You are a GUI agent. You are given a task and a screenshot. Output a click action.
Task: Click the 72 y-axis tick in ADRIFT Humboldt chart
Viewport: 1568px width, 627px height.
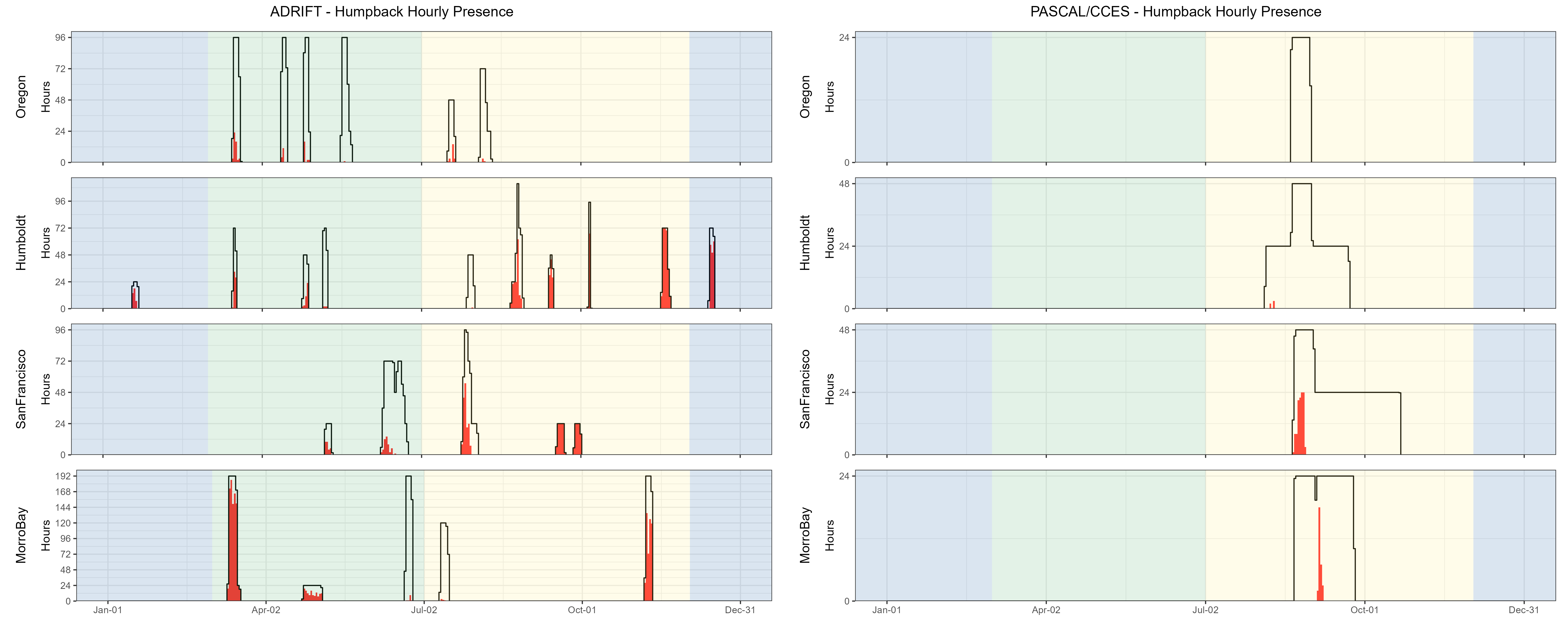pos(60,228)
